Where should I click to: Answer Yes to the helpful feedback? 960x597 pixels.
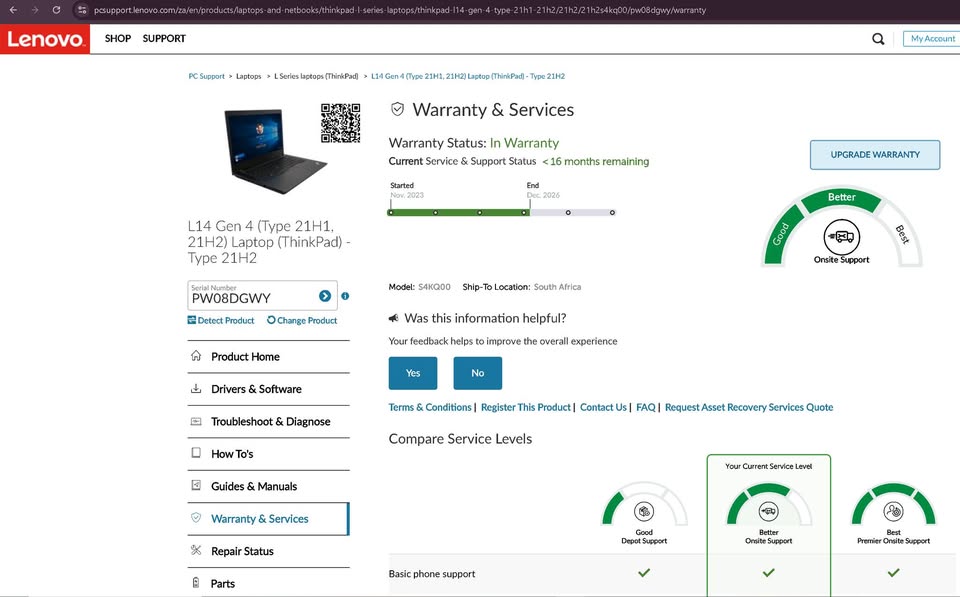(x=413, y=373)
